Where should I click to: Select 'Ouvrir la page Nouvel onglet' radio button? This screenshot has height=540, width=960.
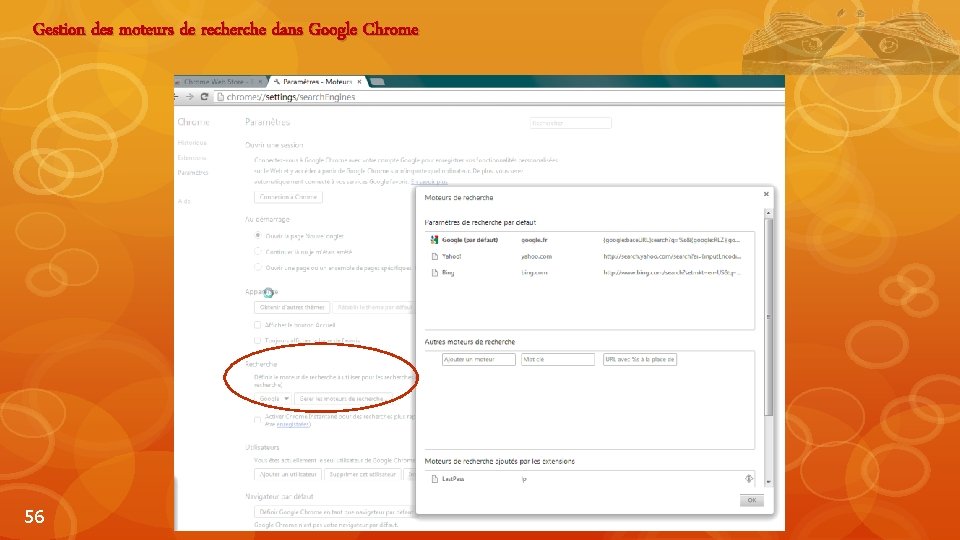tap(258, 235)
